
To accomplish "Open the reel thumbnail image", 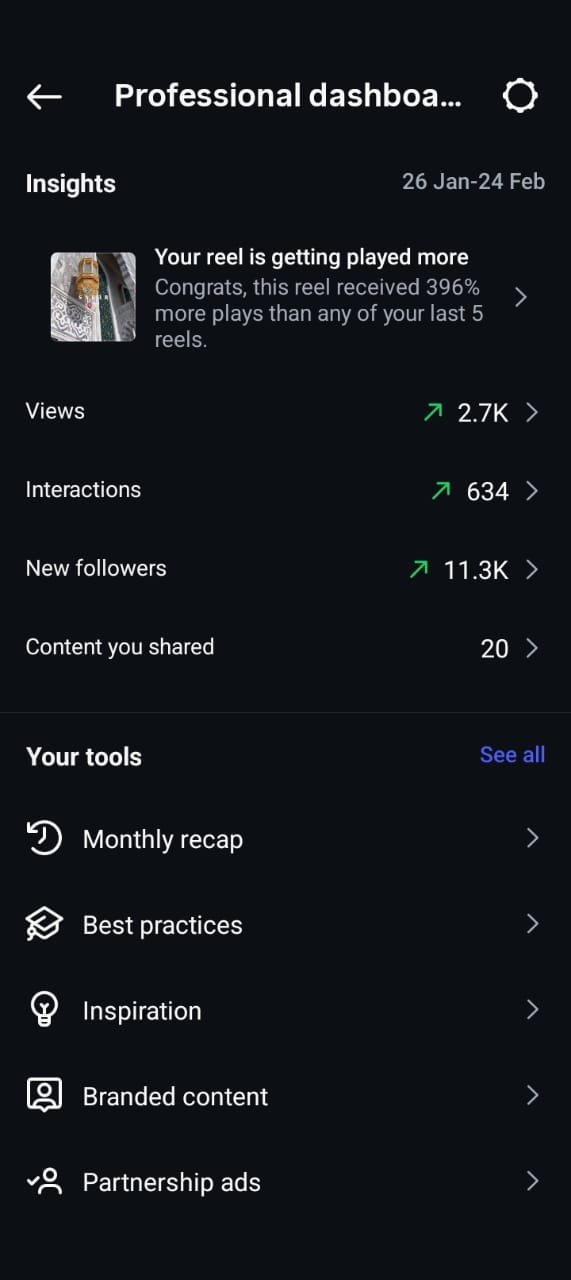I will click(93, 297).
